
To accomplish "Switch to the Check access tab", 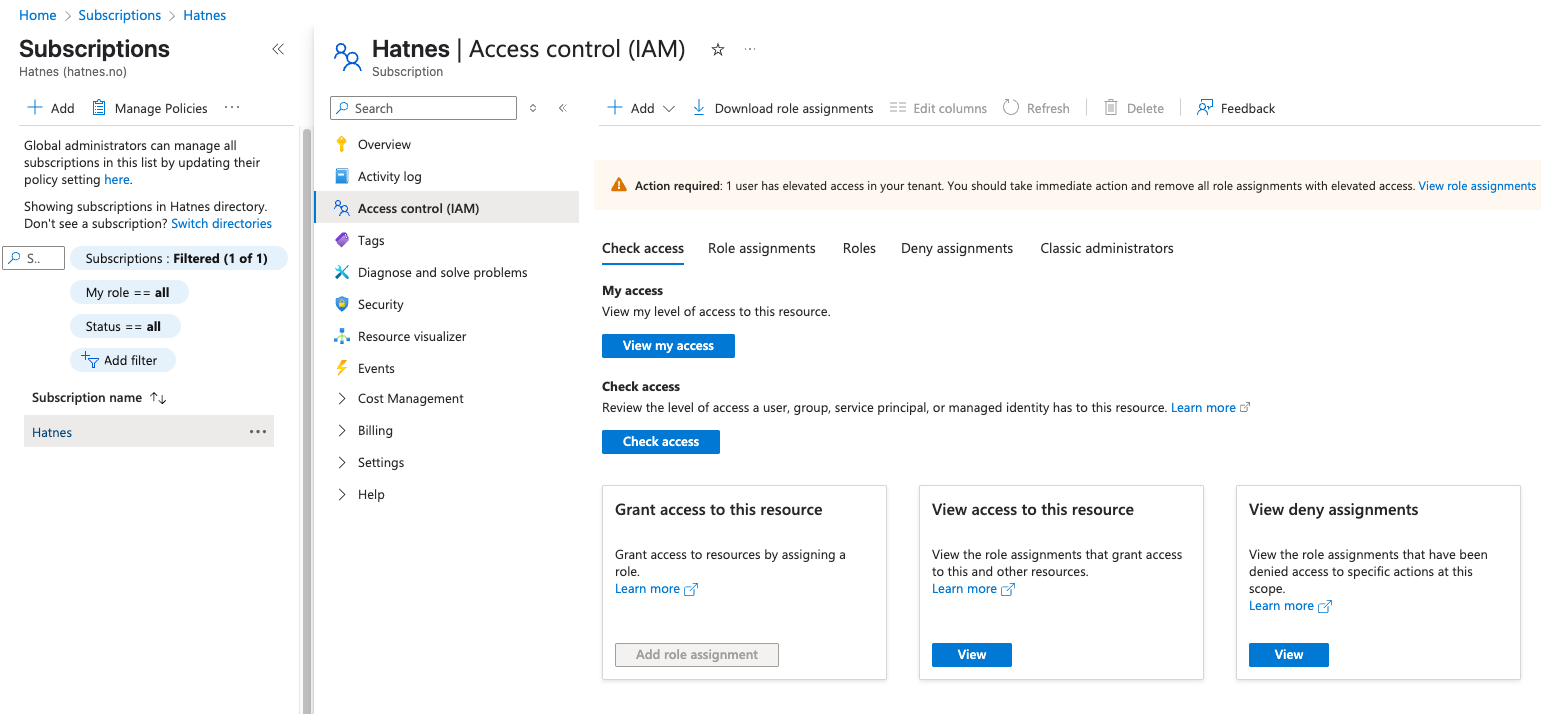I will (x=643, y=249).
